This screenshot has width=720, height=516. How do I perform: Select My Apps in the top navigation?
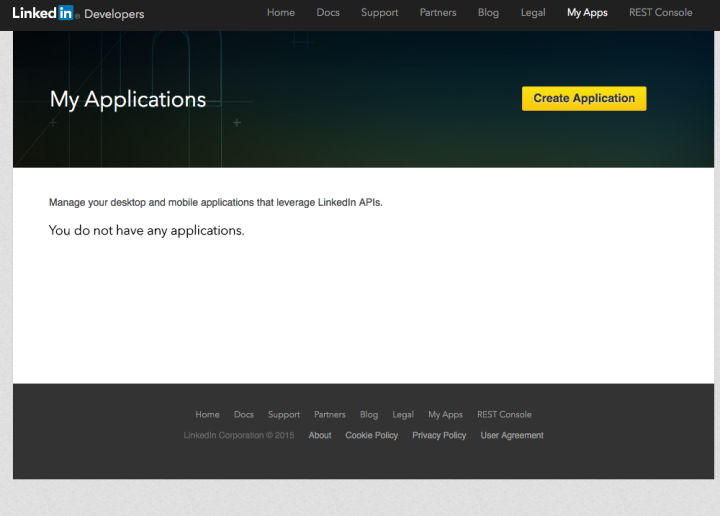pyautogui.click(x=587, y=13)
